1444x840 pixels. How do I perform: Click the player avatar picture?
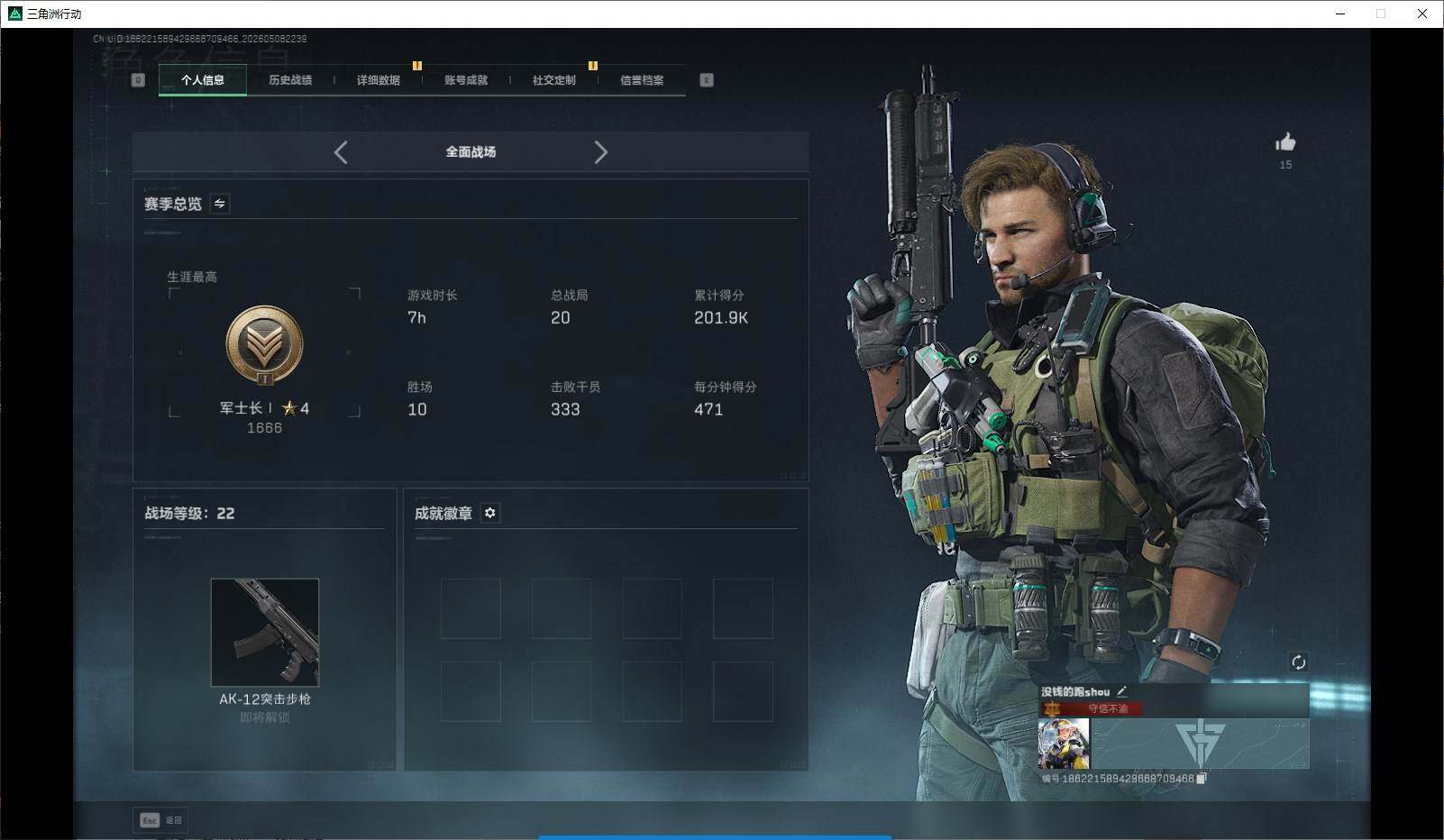[x=1064, y=744]
